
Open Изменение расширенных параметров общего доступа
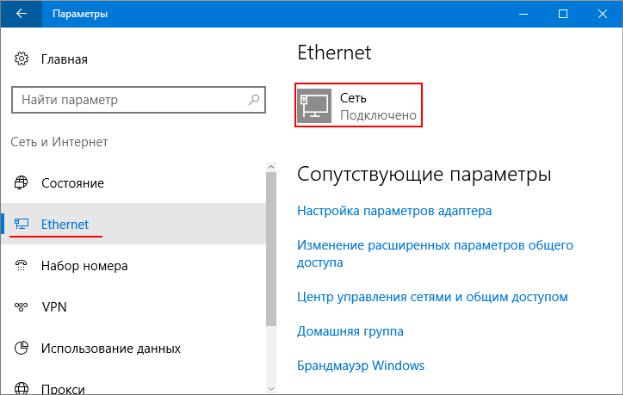pyautogui.click(x=435, y=254)
